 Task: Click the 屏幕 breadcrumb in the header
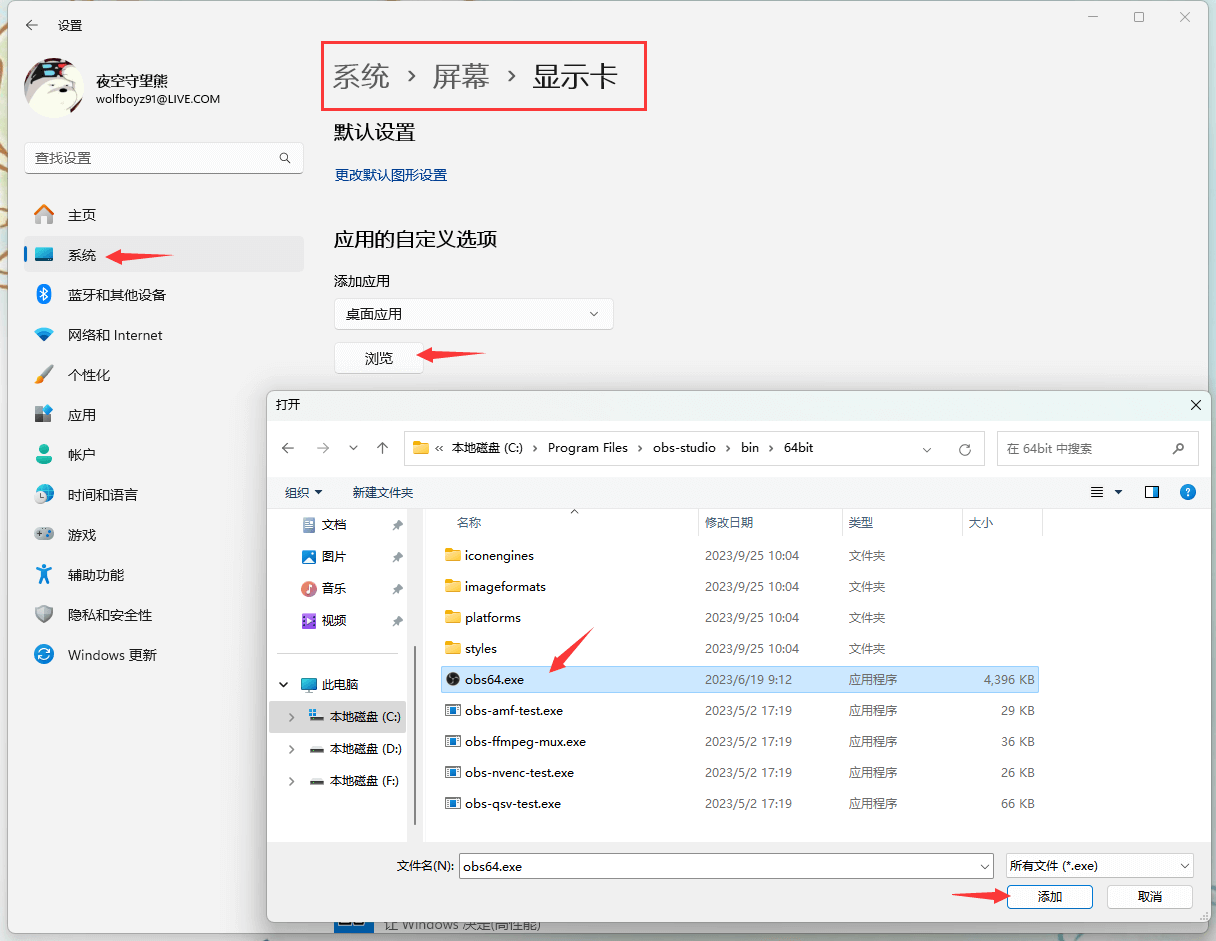pos(461,76)
